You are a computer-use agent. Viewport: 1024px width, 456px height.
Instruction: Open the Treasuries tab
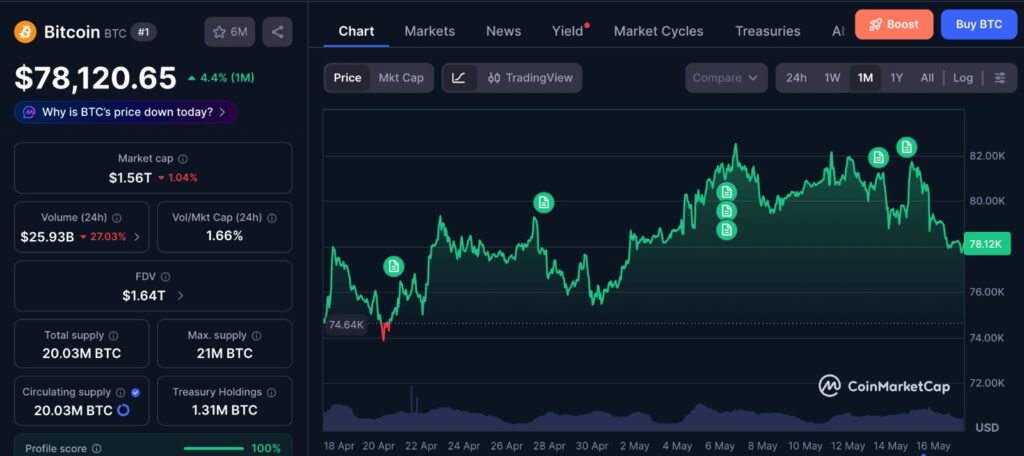point(767,31)
